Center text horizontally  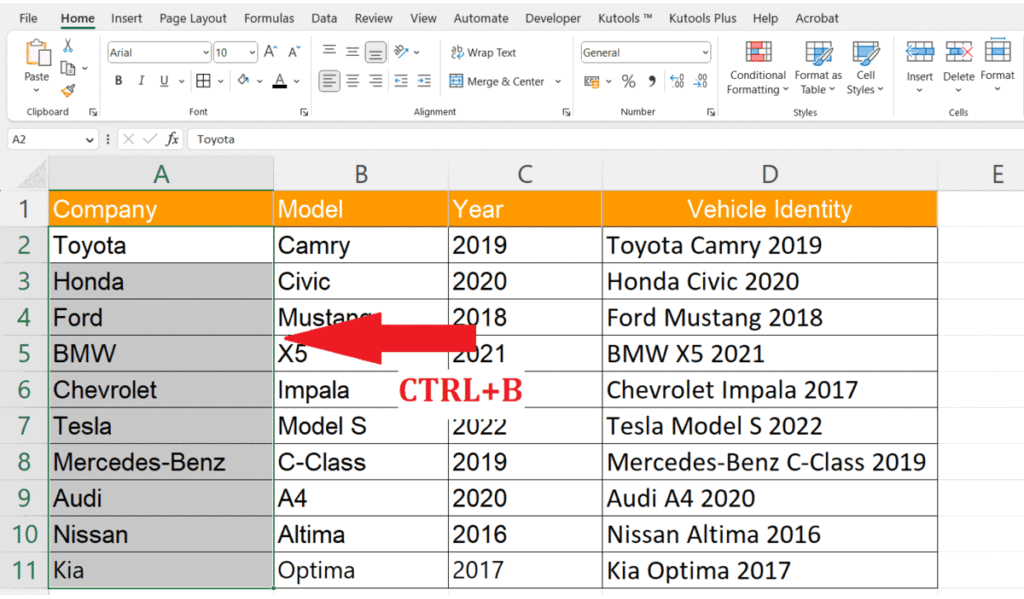click(x=353, y=81)
